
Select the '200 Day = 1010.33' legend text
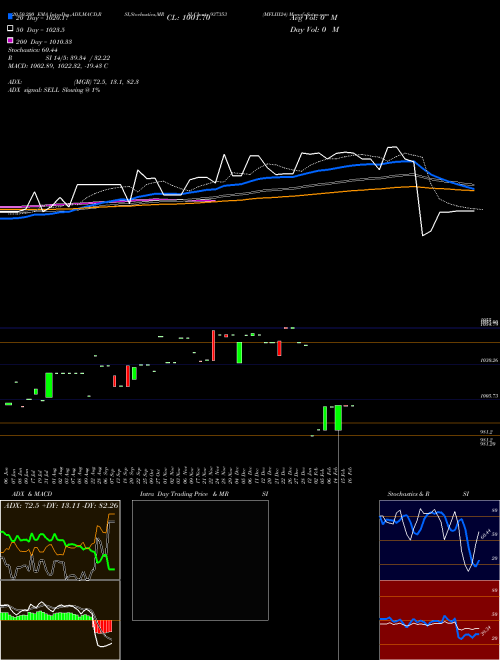coord(44,42)
